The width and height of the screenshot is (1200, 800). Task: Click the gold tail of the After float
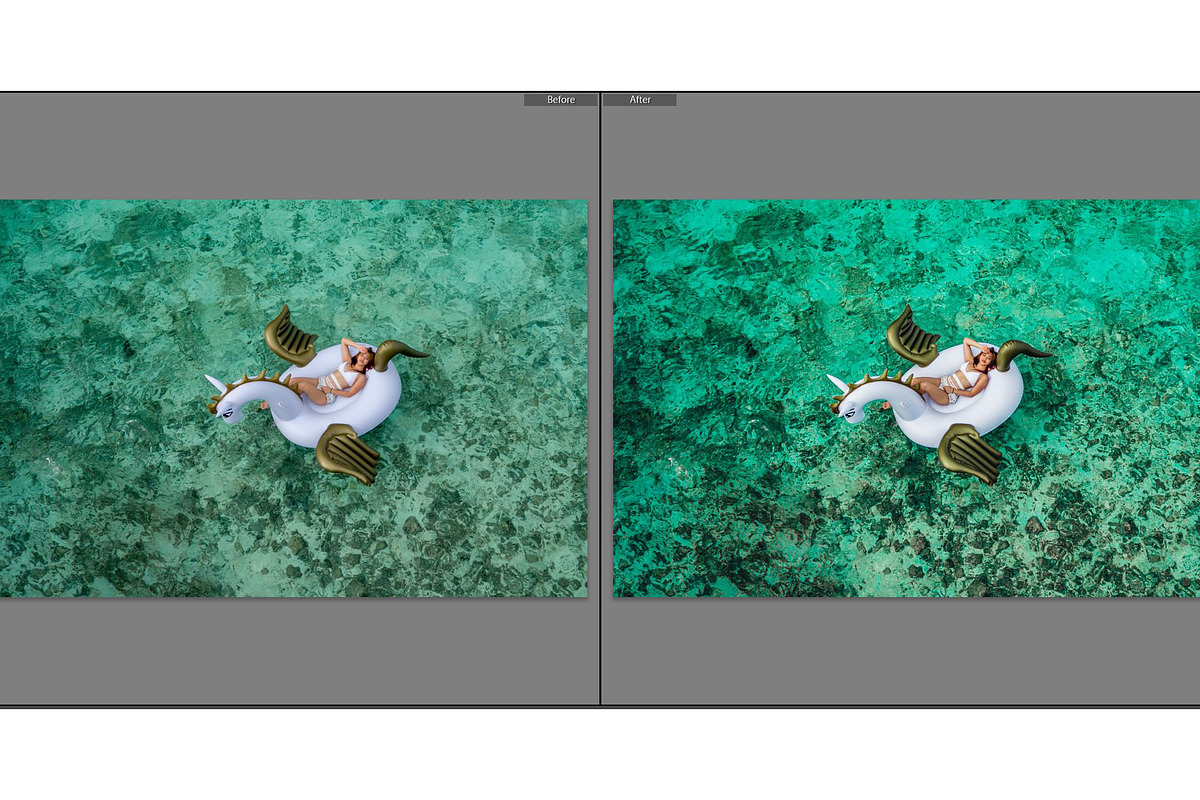[x=1020, y=351]
